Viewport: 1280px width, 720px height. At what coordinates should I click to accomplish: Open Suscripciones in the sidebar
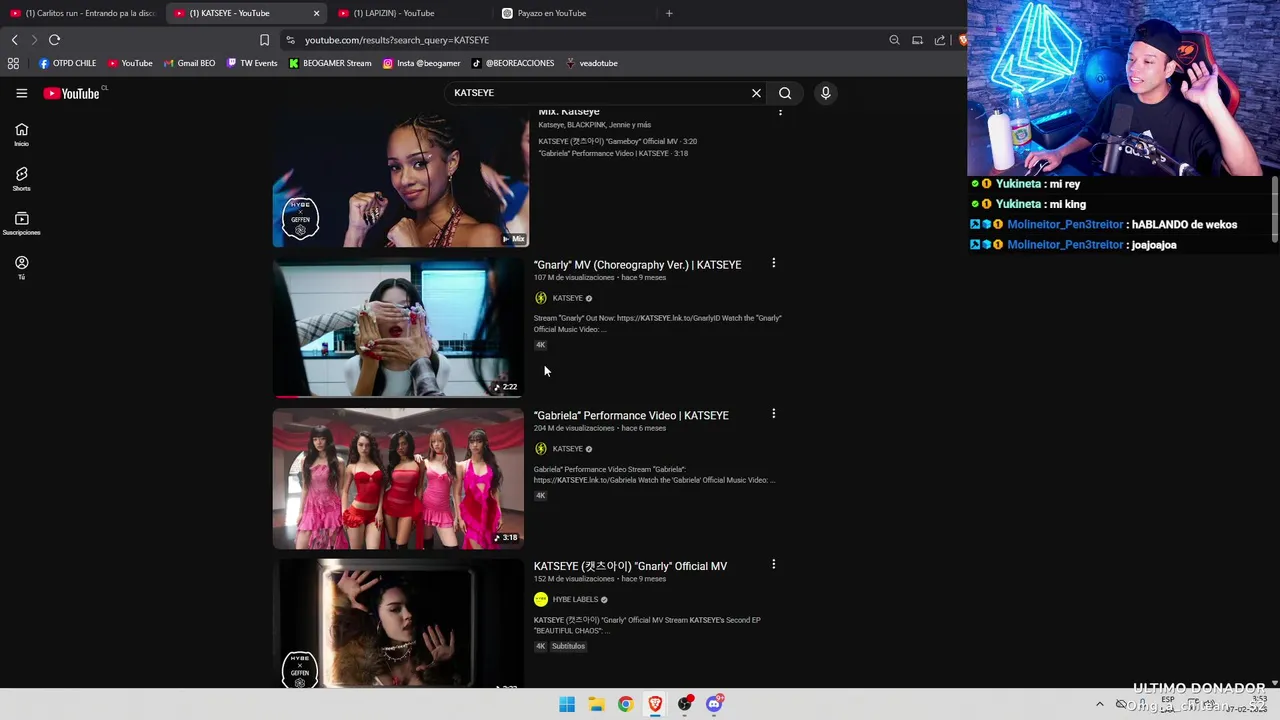pyautogui.click(x=21, y=223)
